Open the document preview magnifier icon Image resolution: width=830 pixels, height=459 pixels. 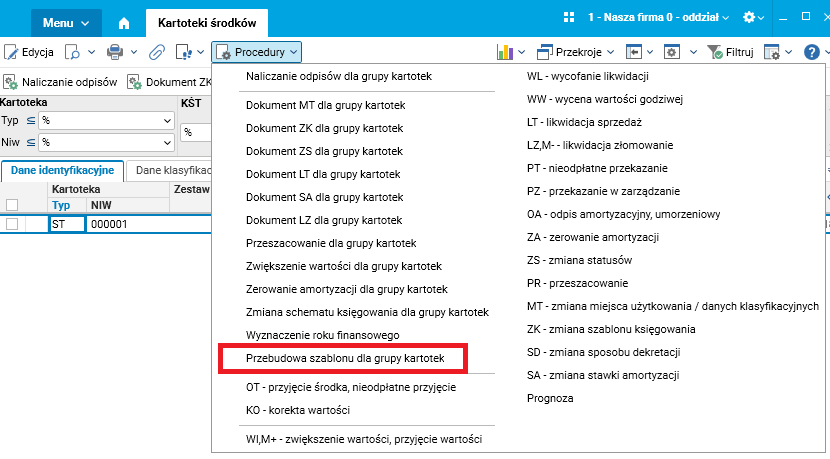click(72, 52)
